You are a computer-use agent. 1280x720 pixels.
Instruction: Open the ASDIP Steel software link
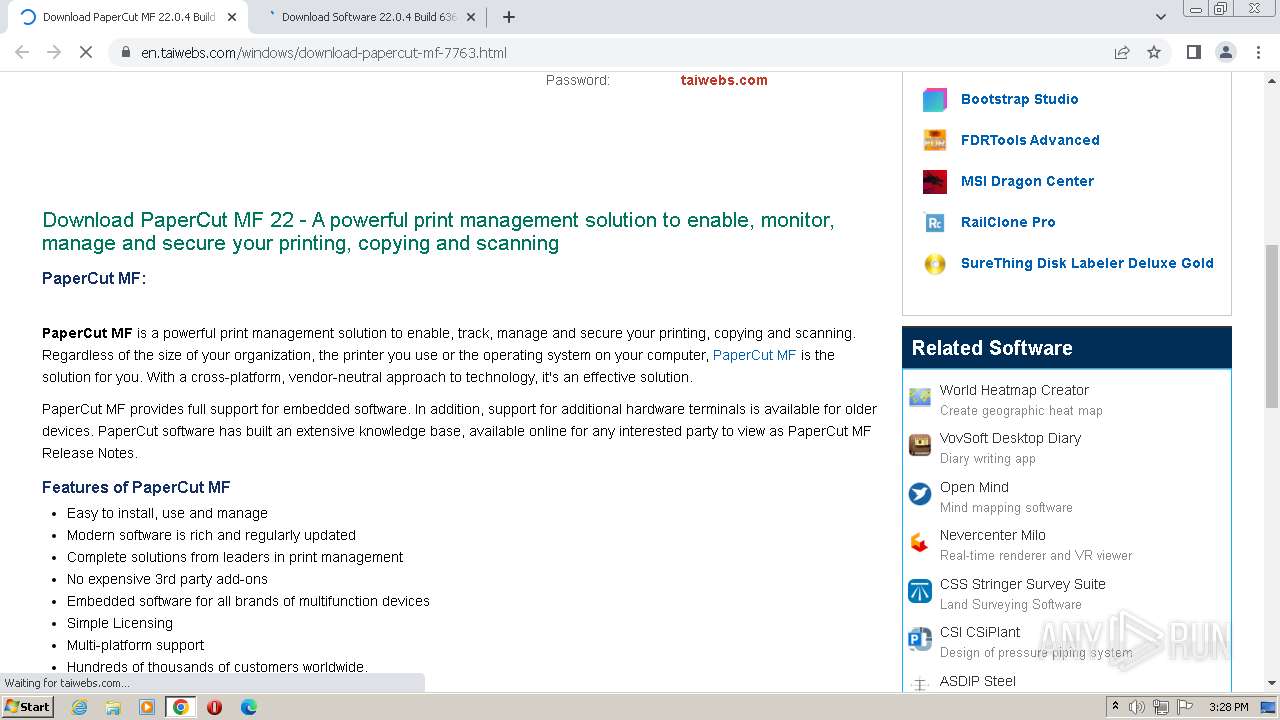point(977,681)
